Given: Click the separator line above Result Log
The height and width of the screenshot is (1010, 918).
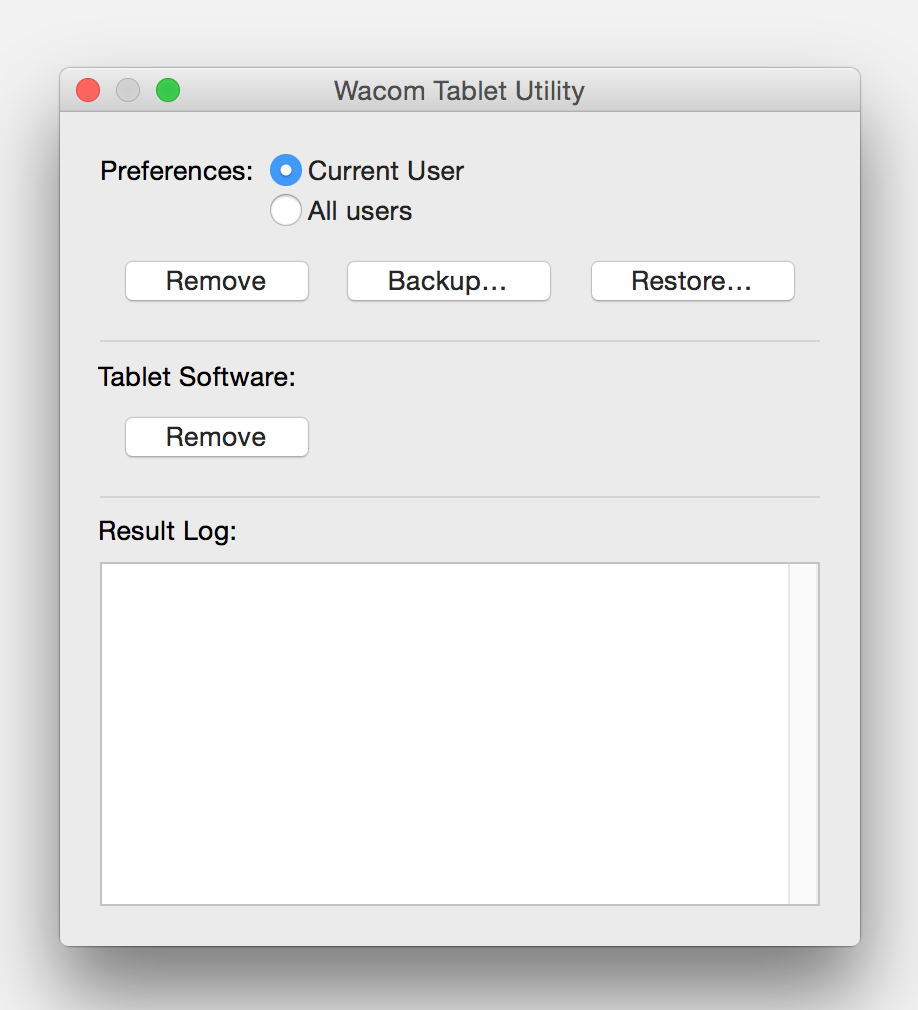Looking at the screenshot, I should coord(459,497).
